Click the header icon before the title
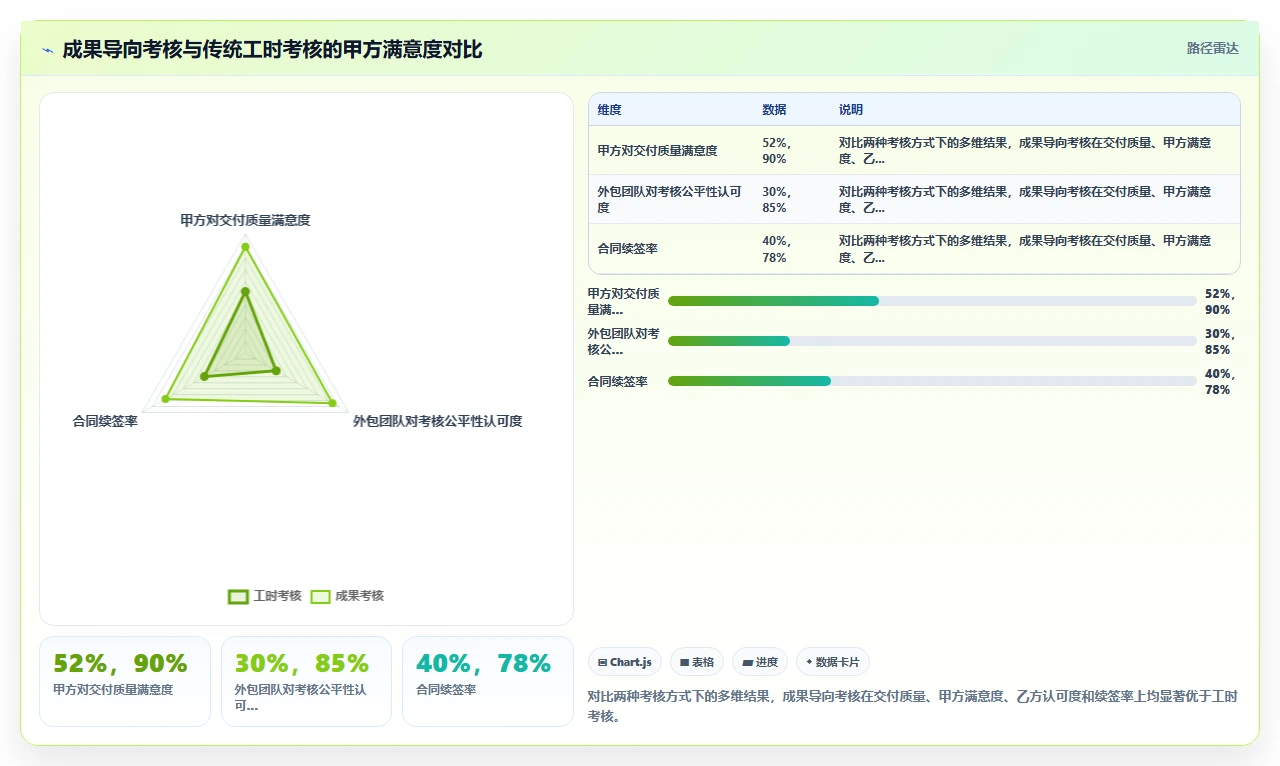The image size is (1280, 766). click(47, 50)
